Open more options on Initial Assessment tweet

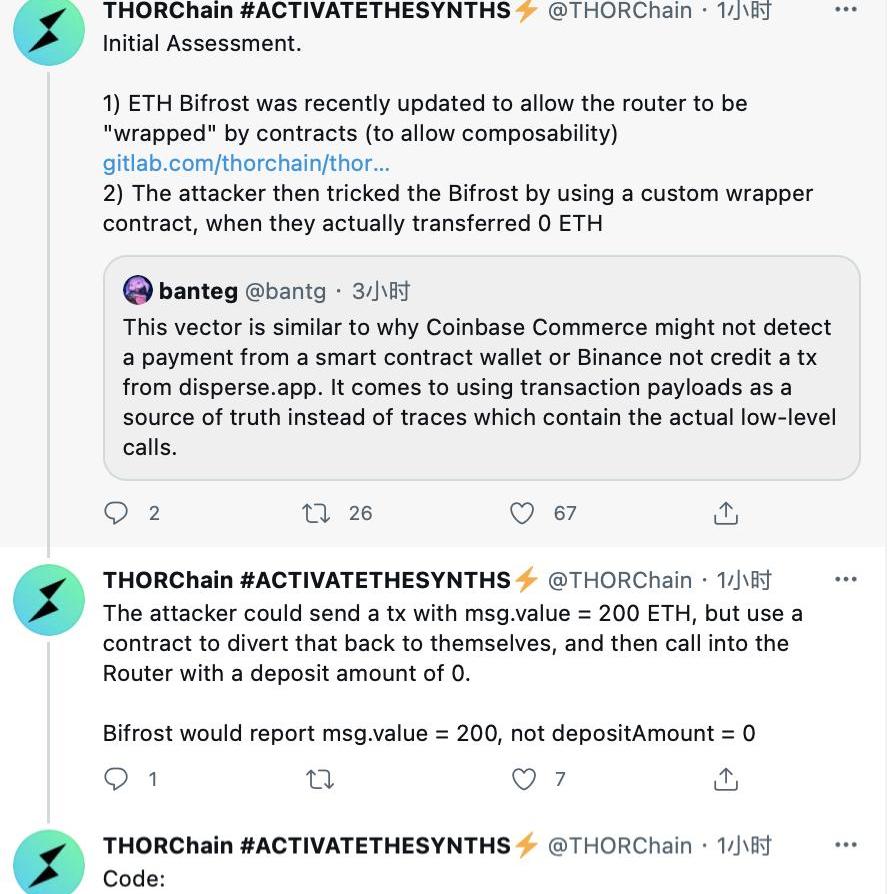[845, 9]
